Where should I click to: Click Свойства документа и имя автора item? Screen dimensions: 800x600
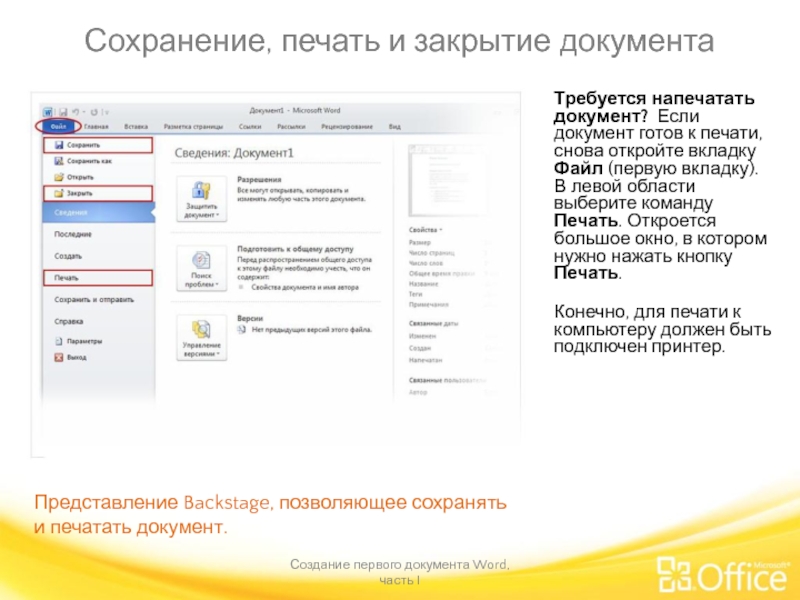point(305,287)
